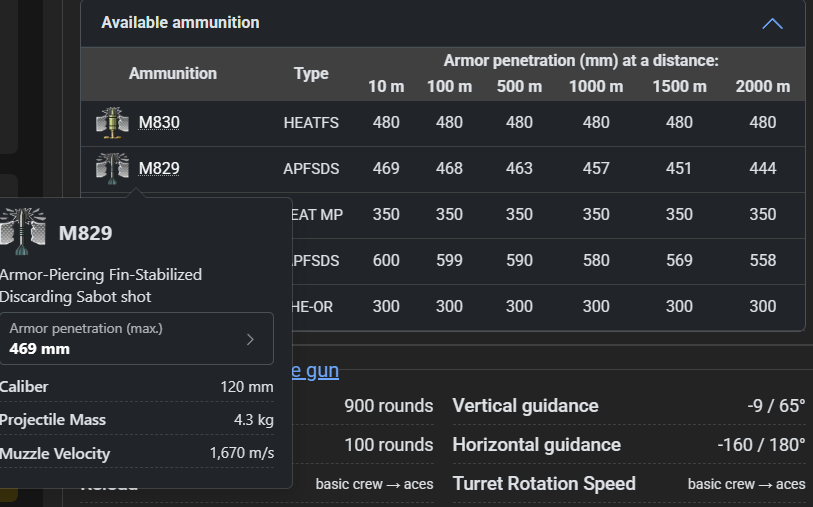Click the Ammunition column header
Screen dimensions: 813x507
[x=172, y=73]
